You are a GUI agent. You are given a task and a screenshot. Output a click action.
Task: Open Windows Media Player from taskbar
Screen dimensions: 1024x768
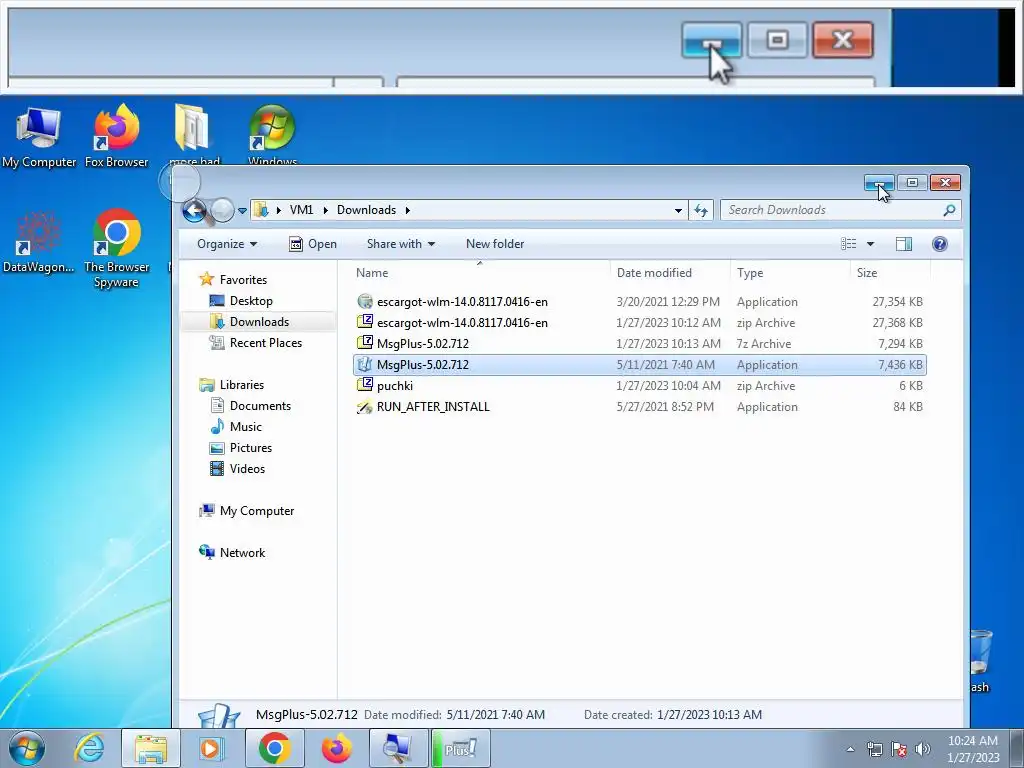pyautogui.click(x=212, y=748)
